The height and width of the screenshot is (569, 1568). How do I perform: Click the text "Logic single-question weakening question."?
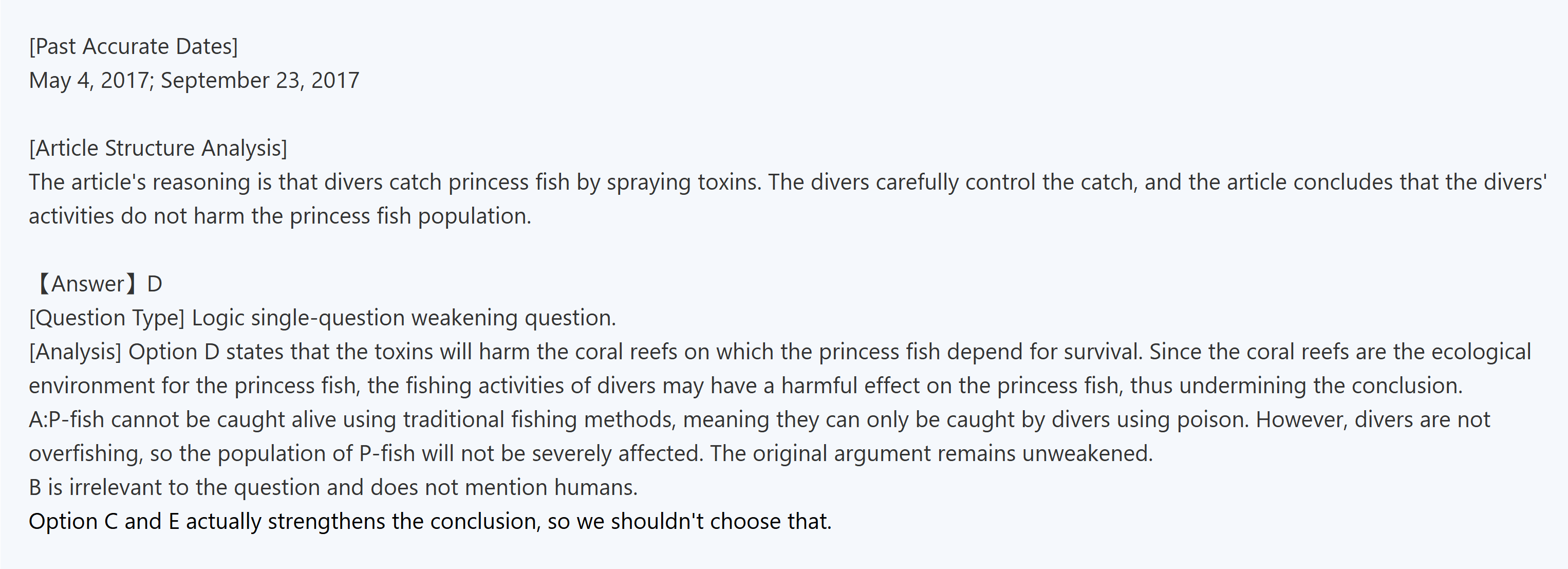[x=404, y=318]
